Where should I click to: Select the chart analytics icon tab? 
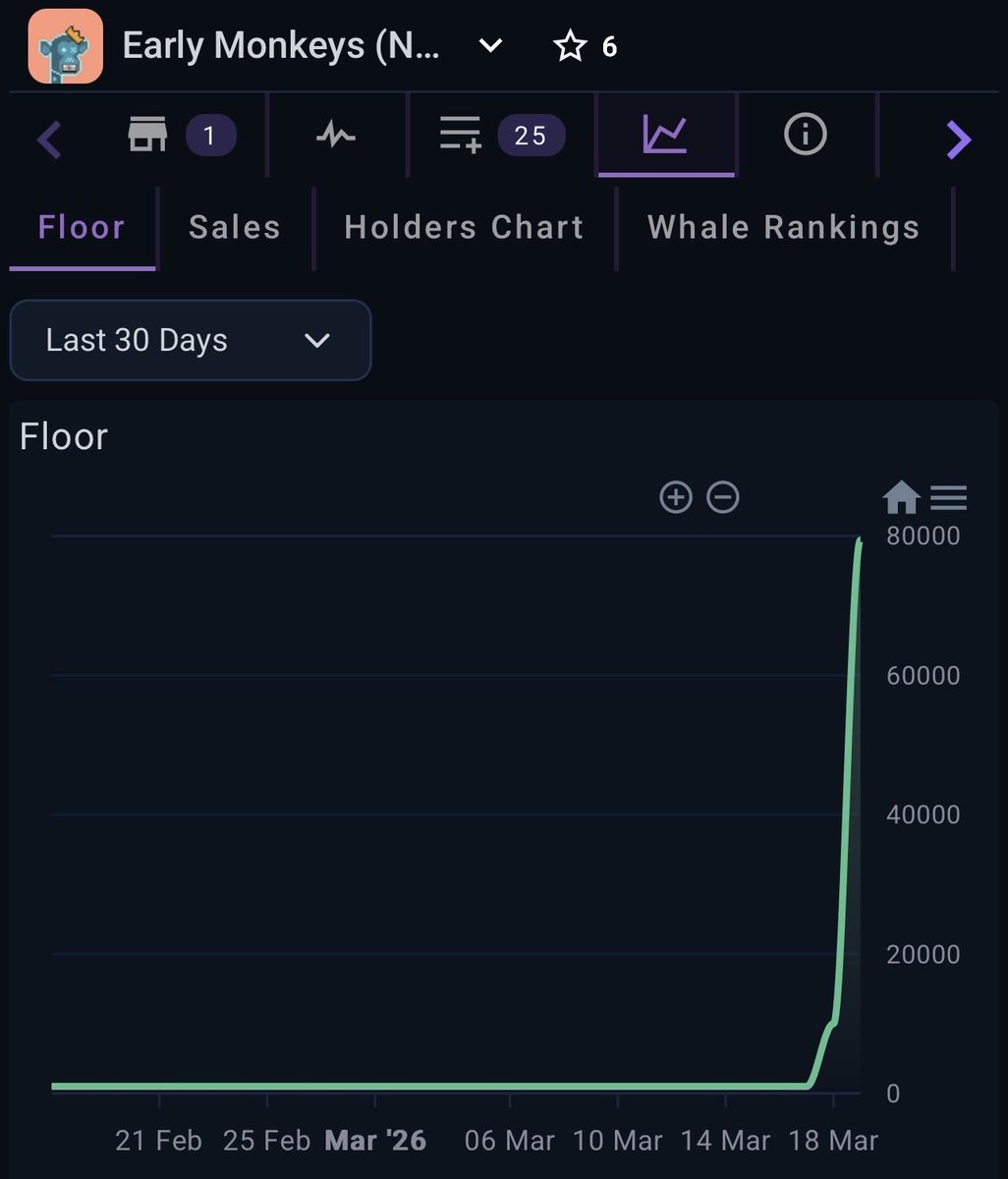pyautogui.click(x=665, y=135)
